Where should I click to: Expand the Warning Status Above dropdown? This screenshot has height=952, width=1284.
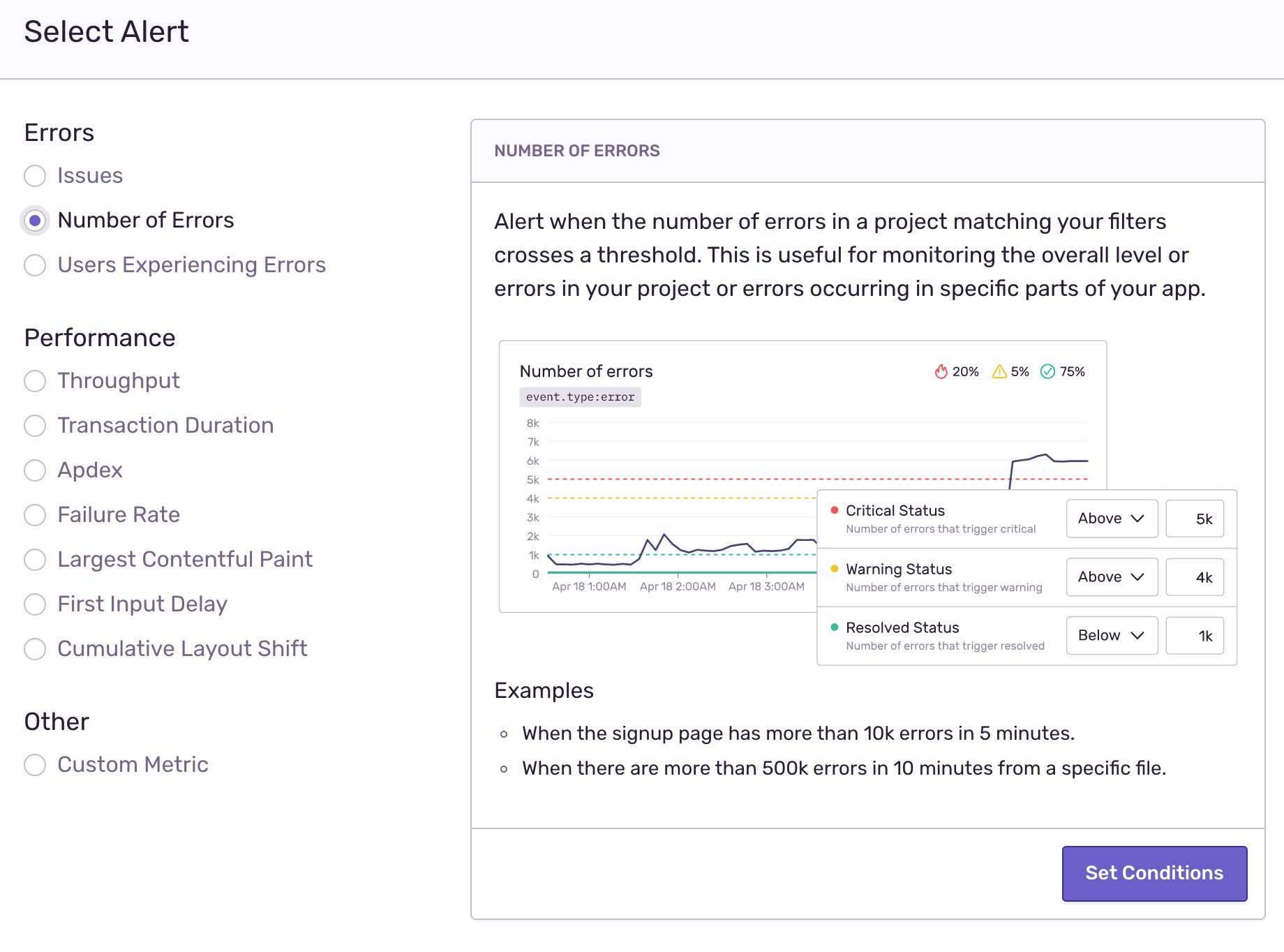click(x=1112, y=577)
